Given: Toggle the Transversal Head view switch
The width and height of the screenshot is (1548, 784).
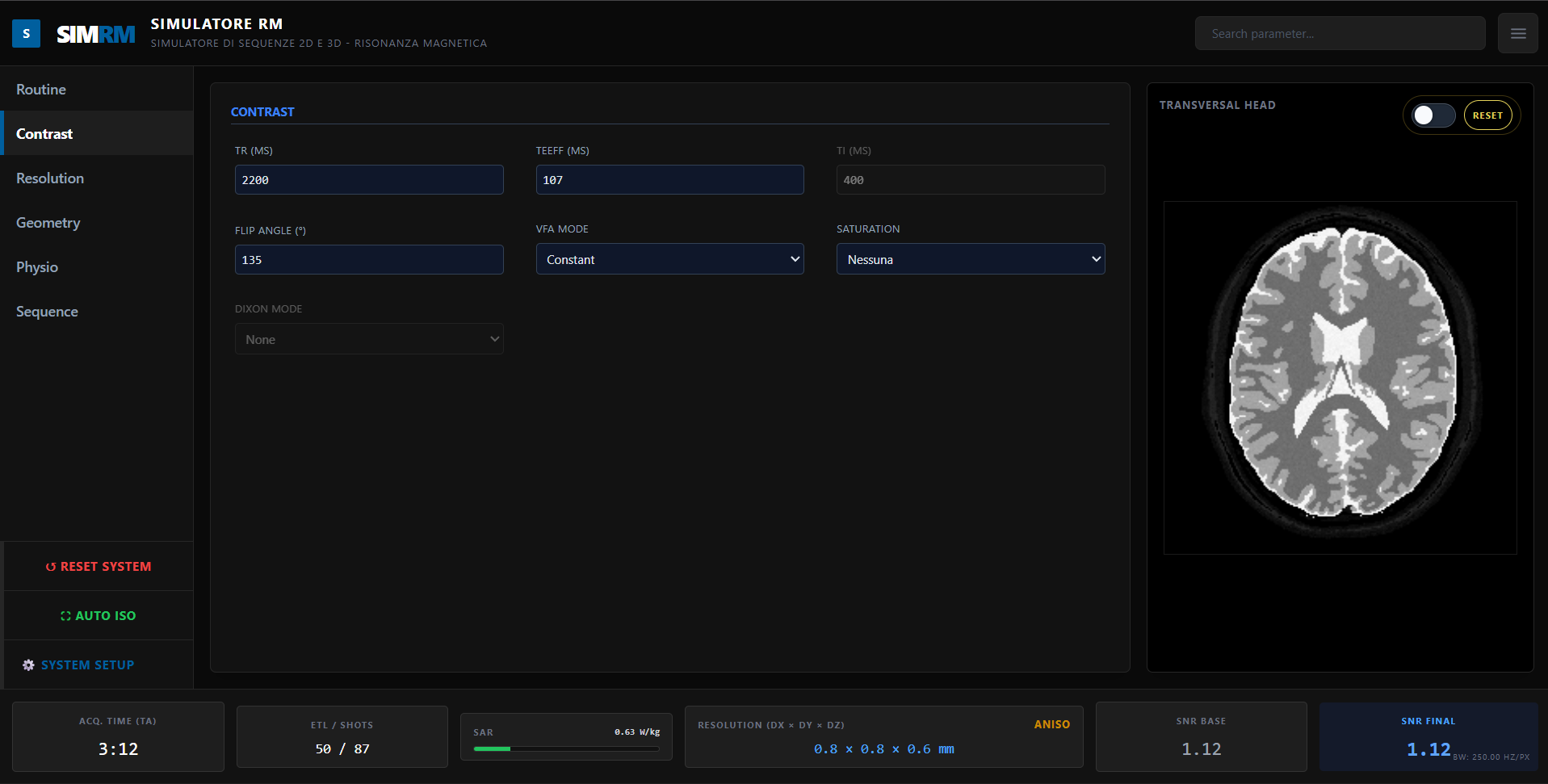Looking at the screenshot, I should coord(1433,115).
